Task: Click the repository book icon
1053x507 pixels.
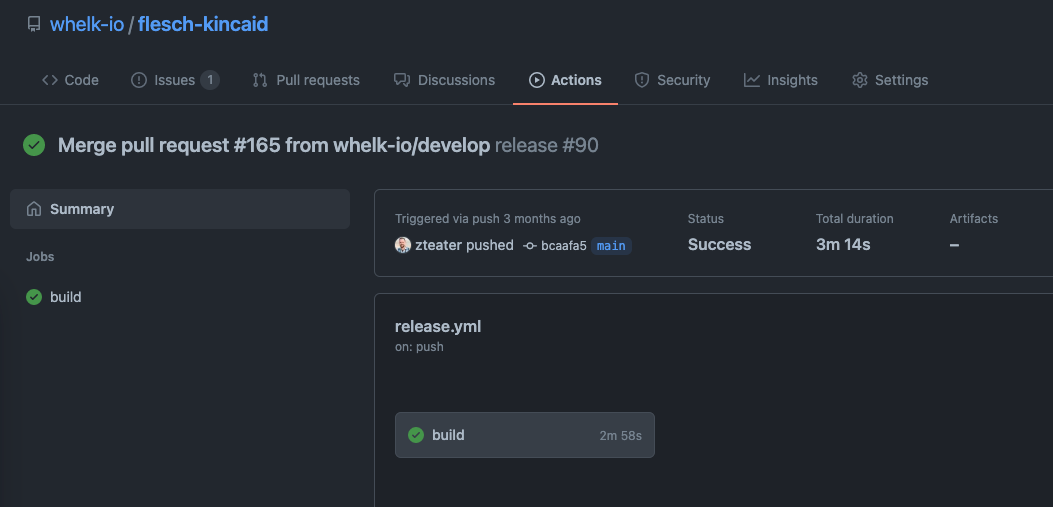Action: (x=34, y=24)
